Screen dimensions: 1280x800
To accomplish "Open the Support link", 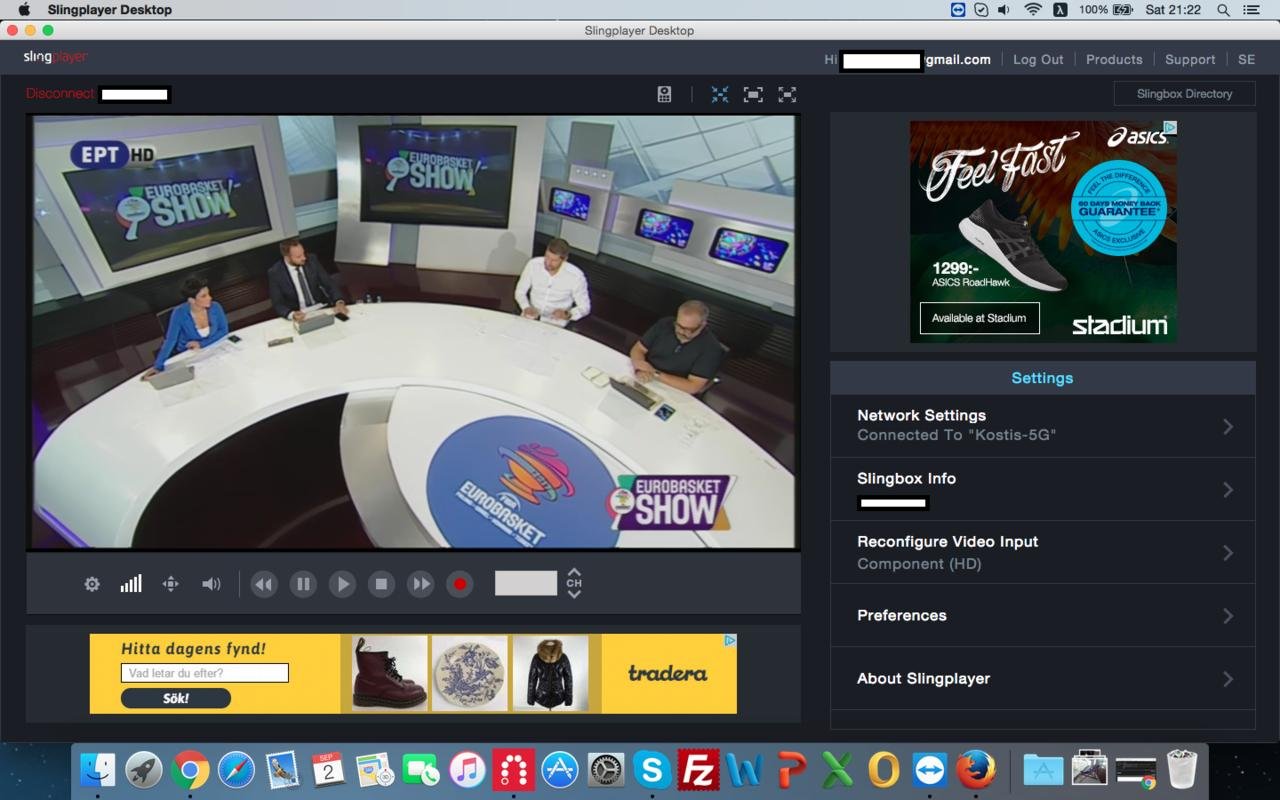I will click(1190, 59).
